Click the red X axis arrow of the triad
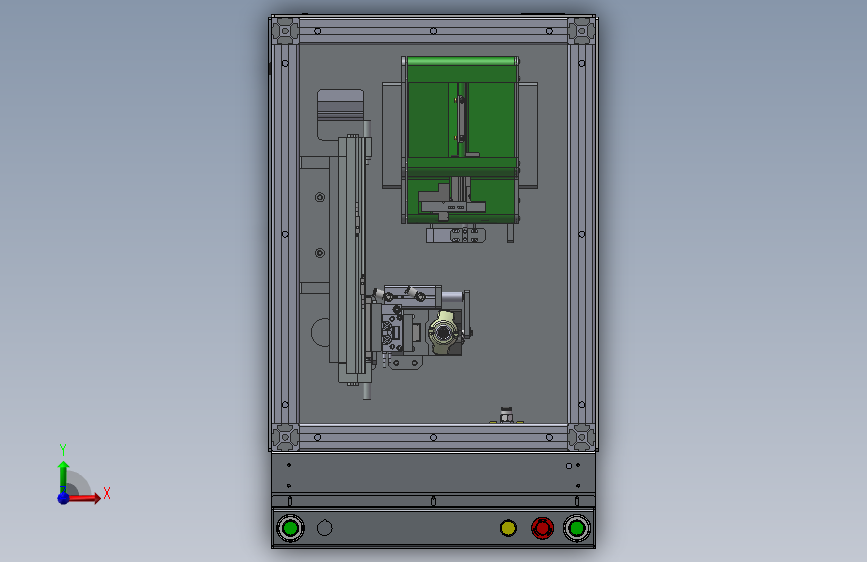The height and width of the screenshot is (562, 867). point(84,498)
